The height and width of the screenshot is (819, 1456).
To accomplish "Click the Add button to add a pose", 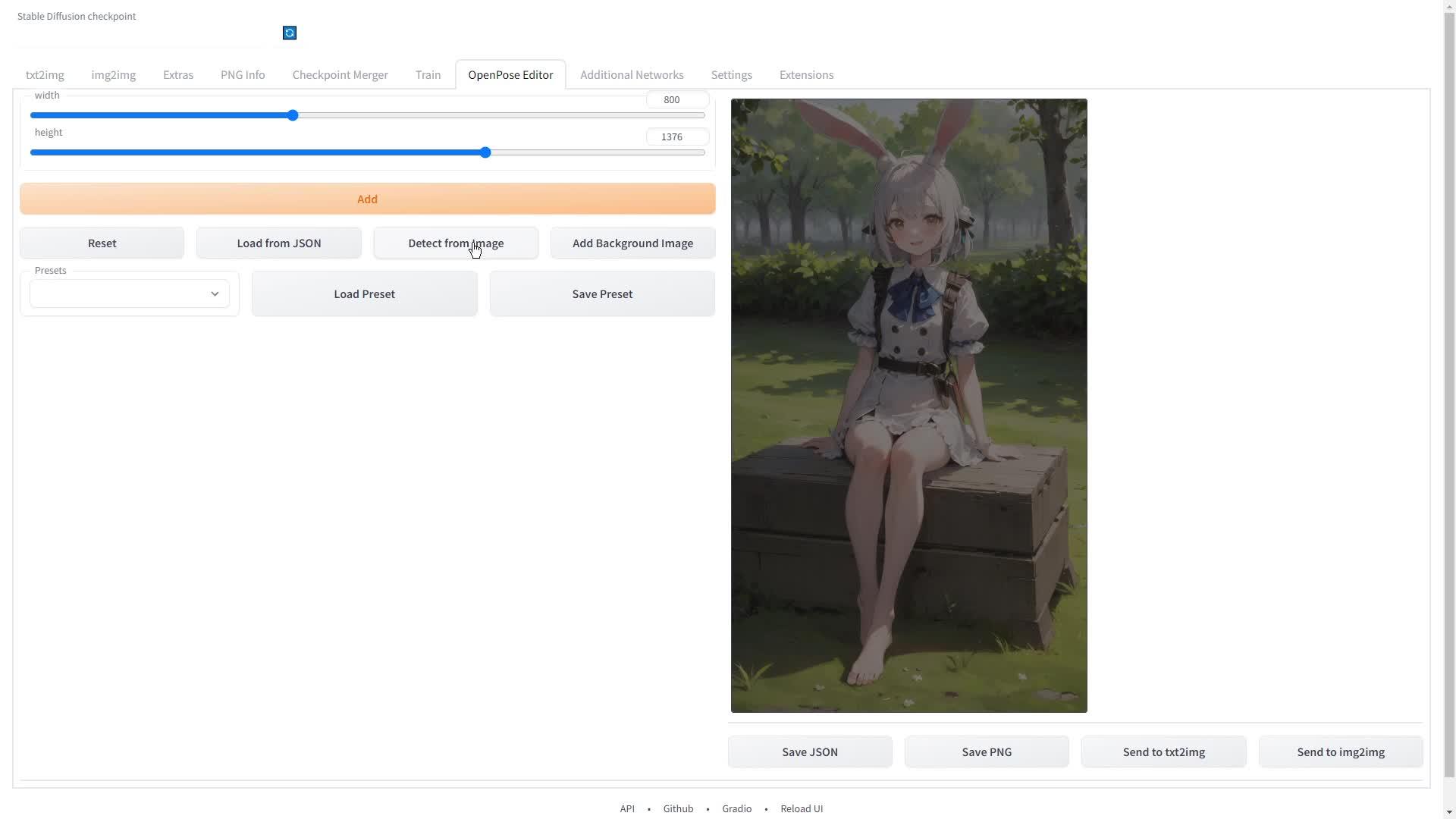I will (367, 199).
